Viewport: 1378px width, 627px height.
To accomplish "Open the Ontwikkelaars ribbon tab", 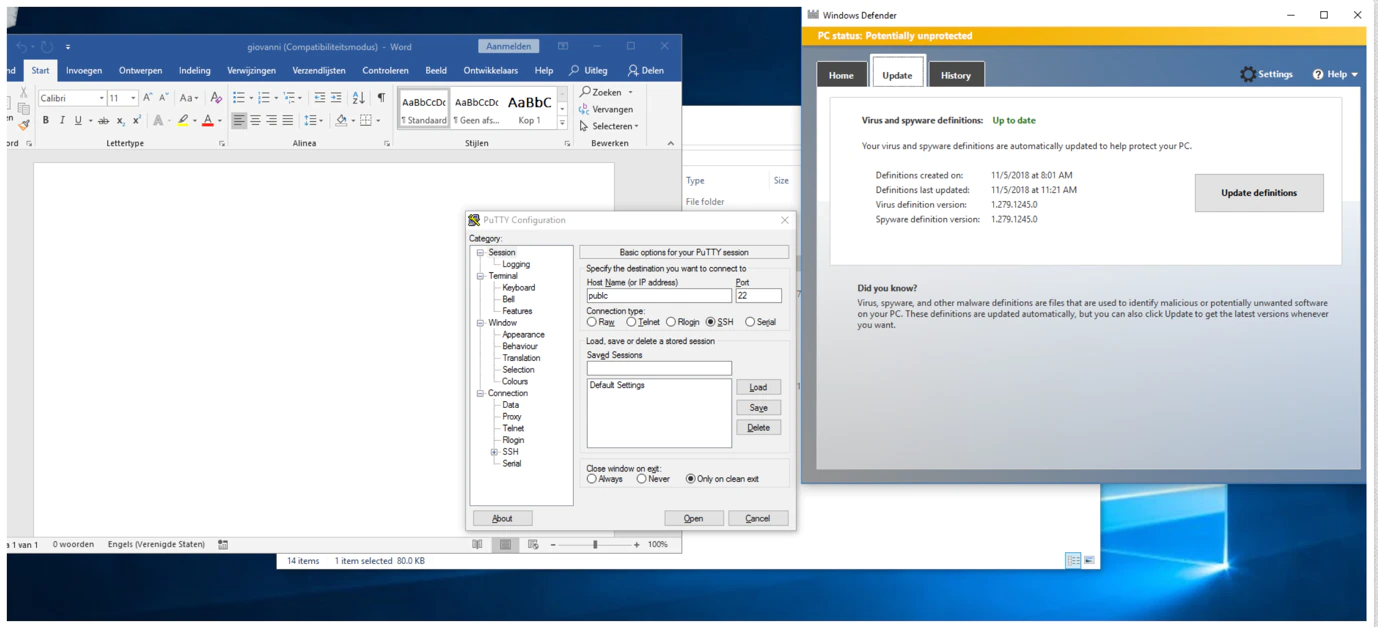I will tap(490, 71).
